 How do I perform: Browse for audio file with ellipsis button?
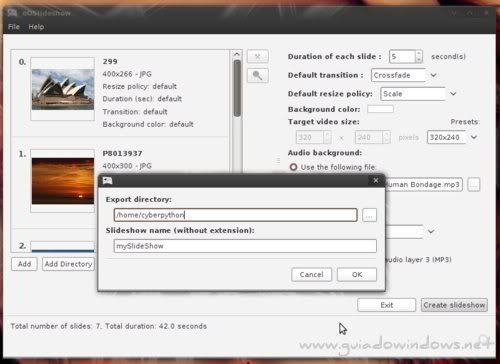[x=474, y=185]
